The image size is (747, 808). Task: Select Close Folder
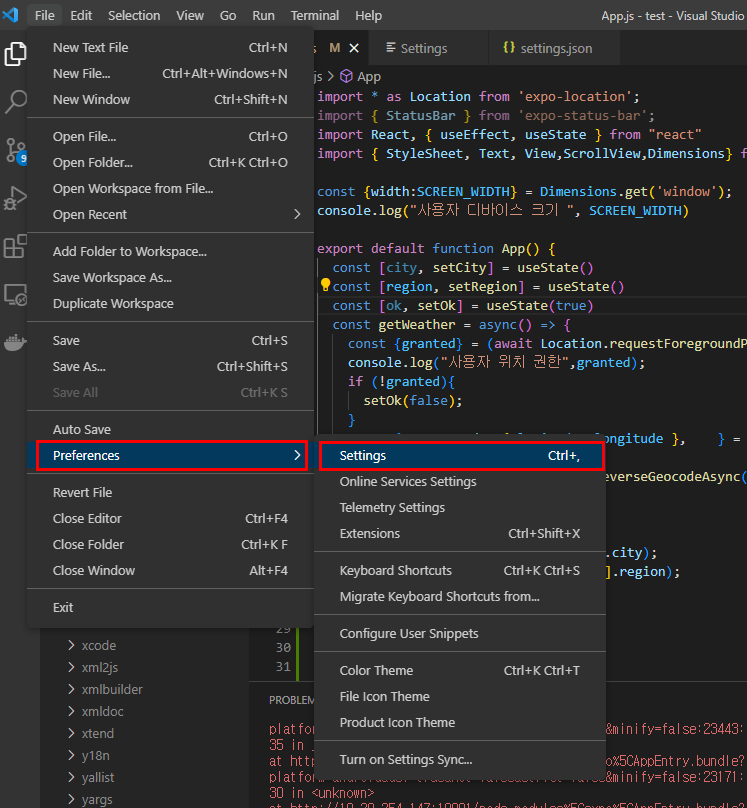point(170,544)
